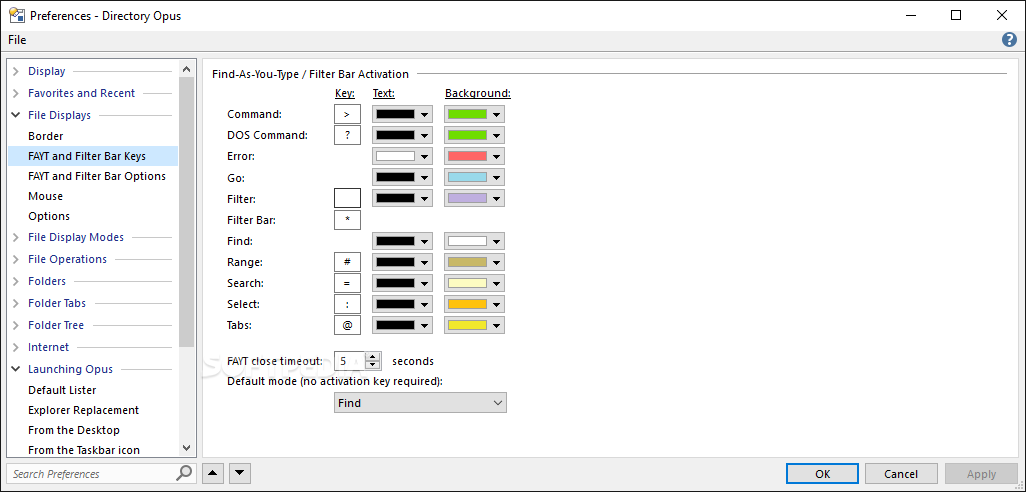This screenshot has width=1026, height=492.
Task: Open Command text color dropdown
Action: pos(402,114)
